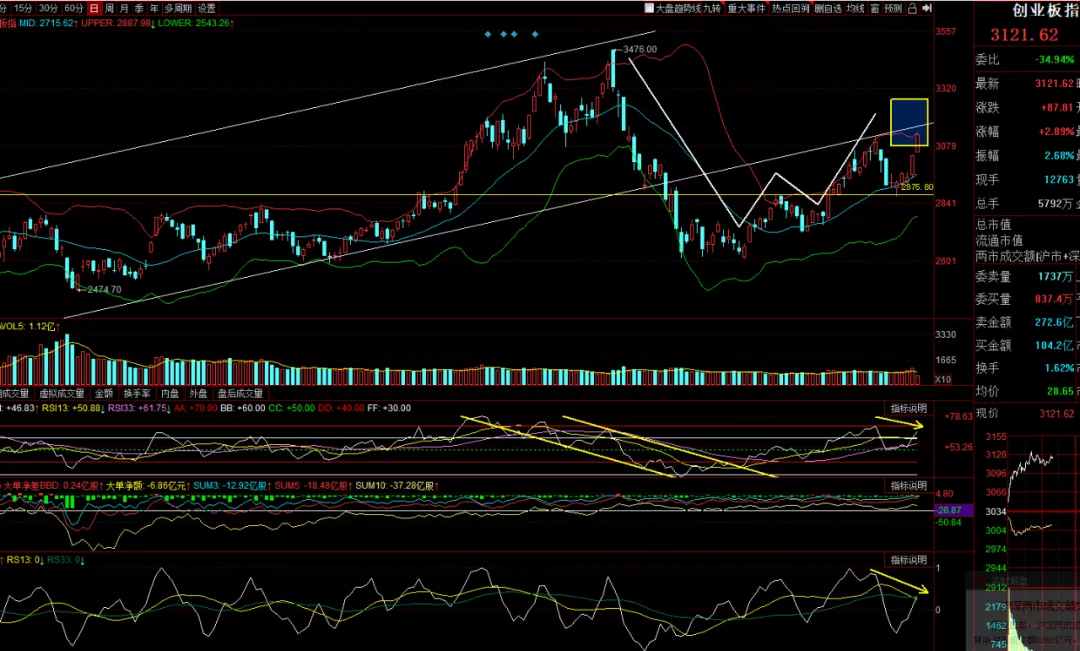Switch chart to 60分 period
This screenshot has width=1080, height=651.
tap(74, 8)
